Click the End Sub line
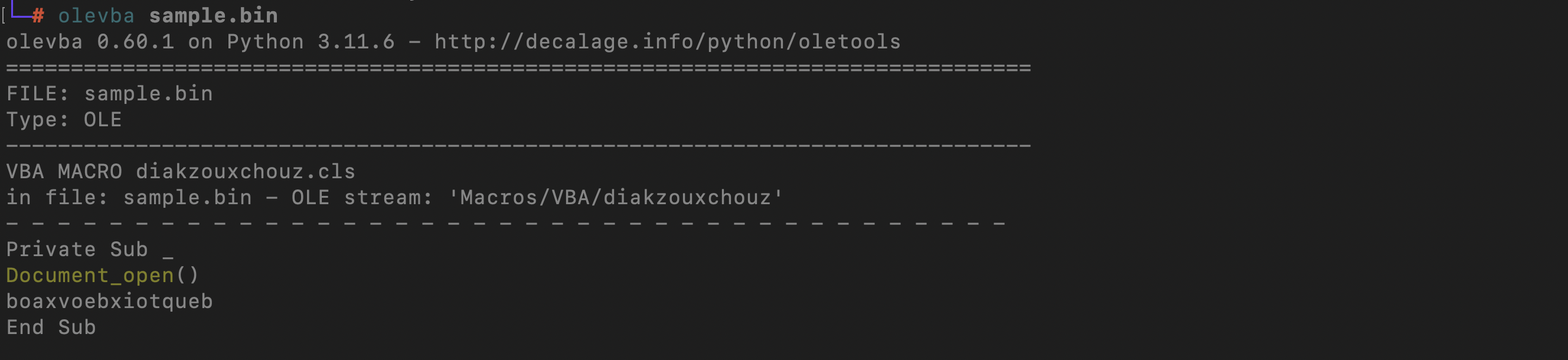The height and width of the screenshot is (360, 1568). pos(51,327)
